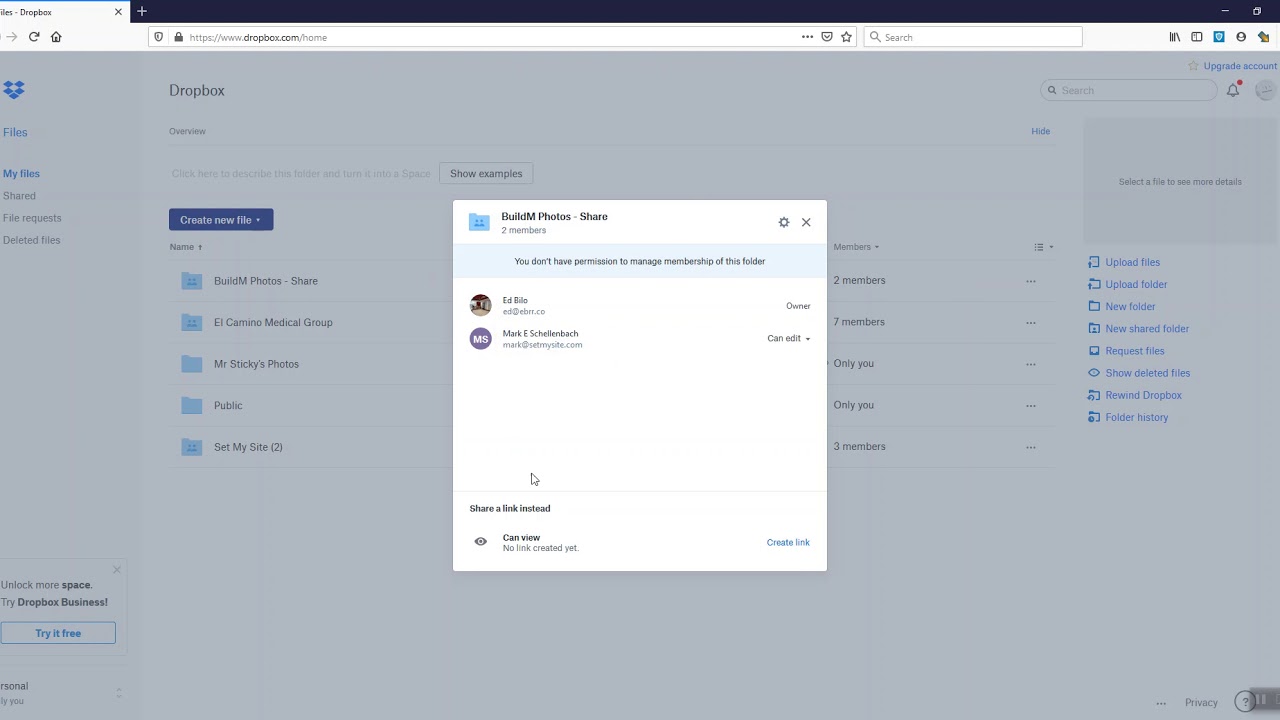This screenshot has height=720, width=1280.
Task: Click Upgrade account link
Action: [x=1240, y=66]
